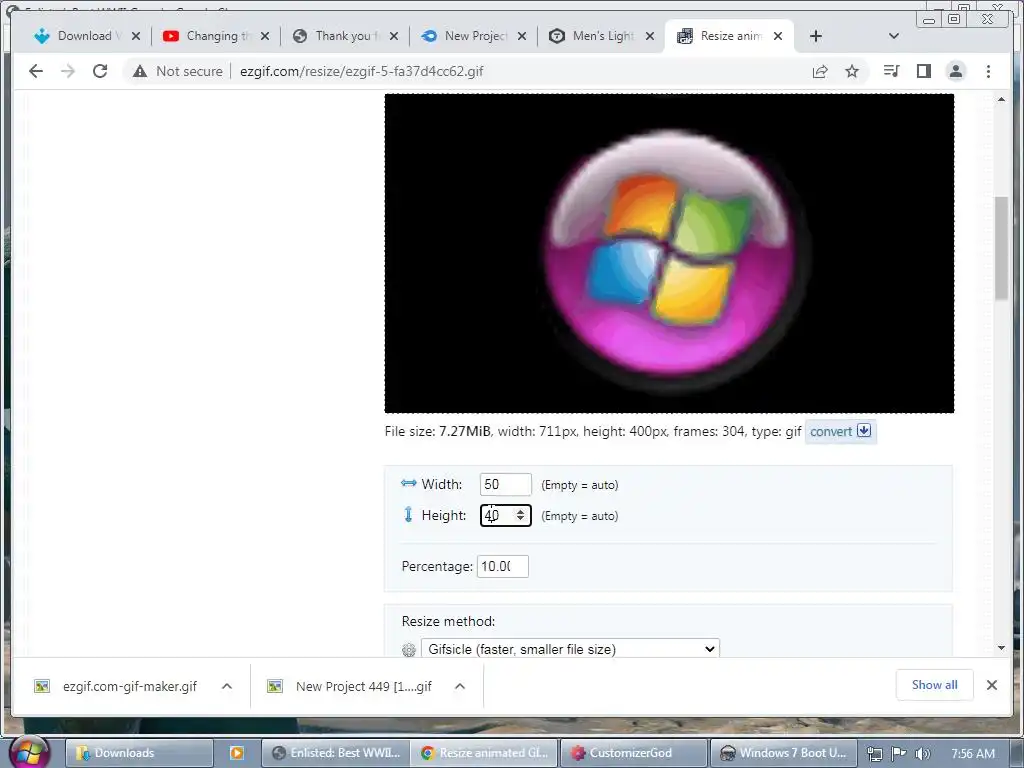The width and height of the screenshot is (1024, 768).
Task: Open the Chrome three-dot menu
Action: (988, 71)
